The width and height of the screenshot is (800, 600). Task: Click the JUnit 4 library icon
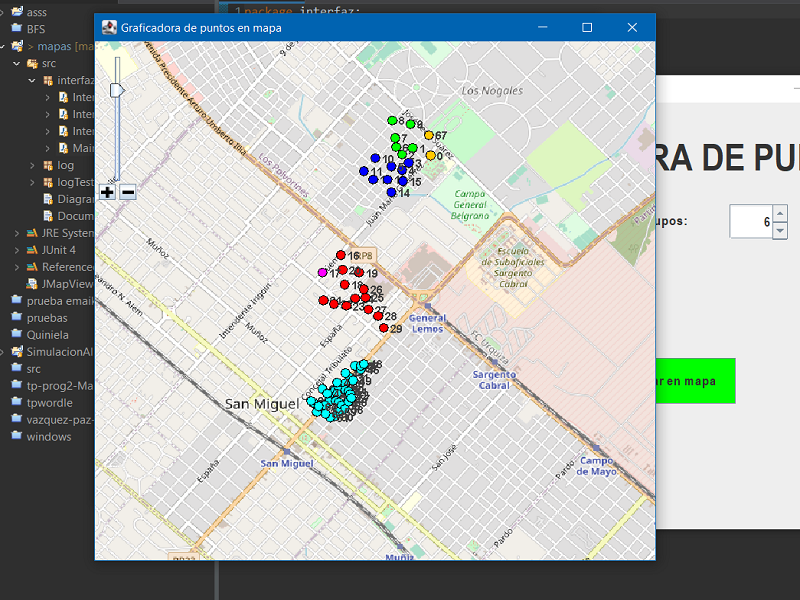click(32, 250)
